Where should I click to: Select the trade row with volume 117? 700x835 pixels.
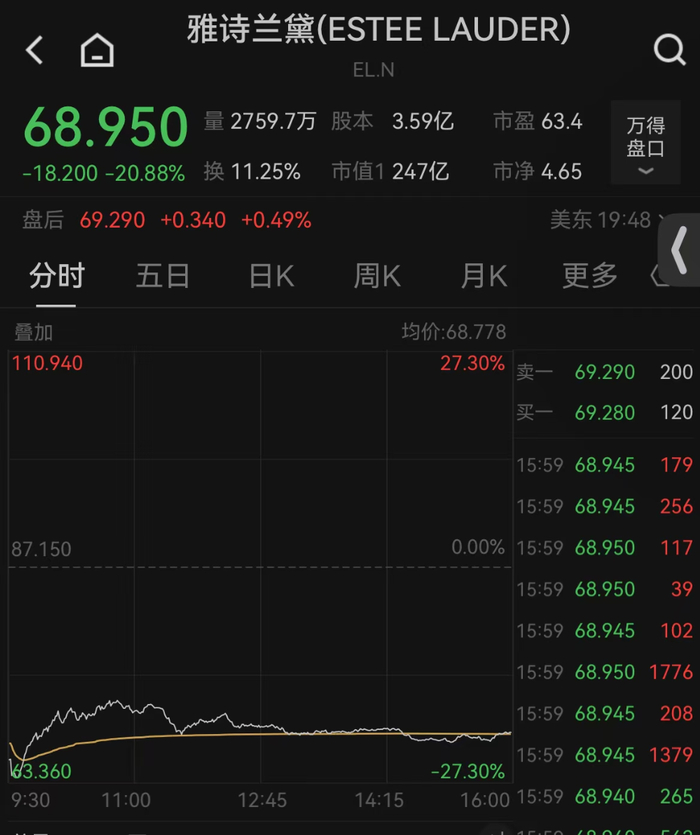click(x=605, y=548)
